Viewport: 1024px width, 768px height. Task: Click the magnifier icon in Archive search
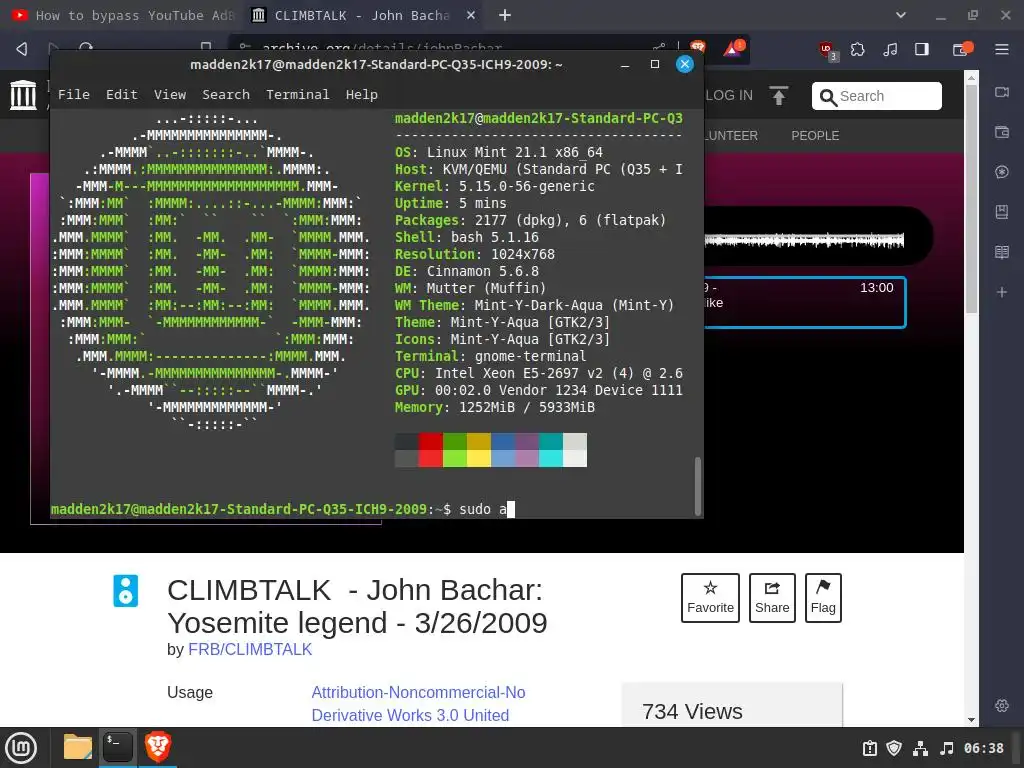[x=828, y=97]
